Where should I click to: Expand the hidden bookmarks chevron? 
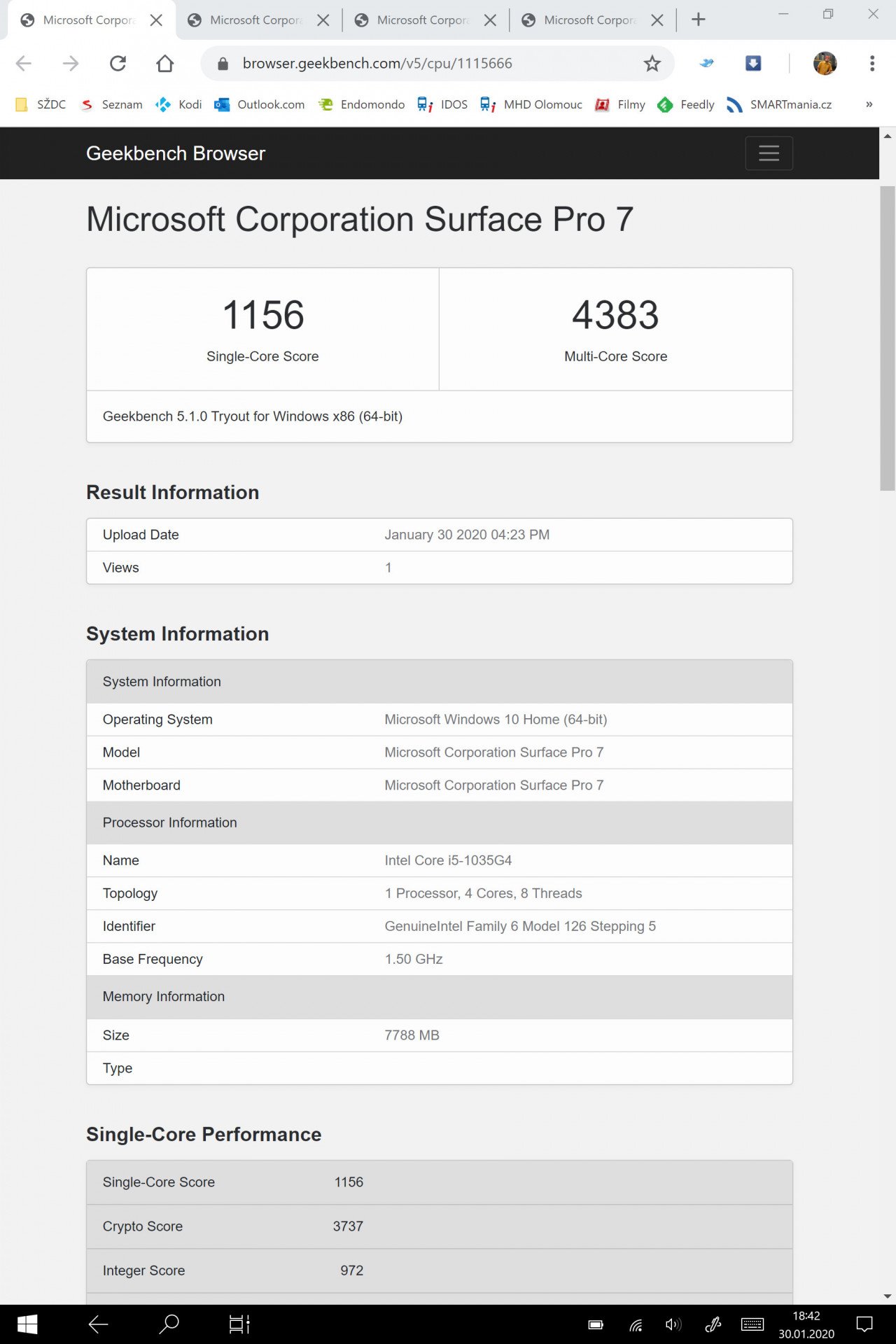[869, 104]
